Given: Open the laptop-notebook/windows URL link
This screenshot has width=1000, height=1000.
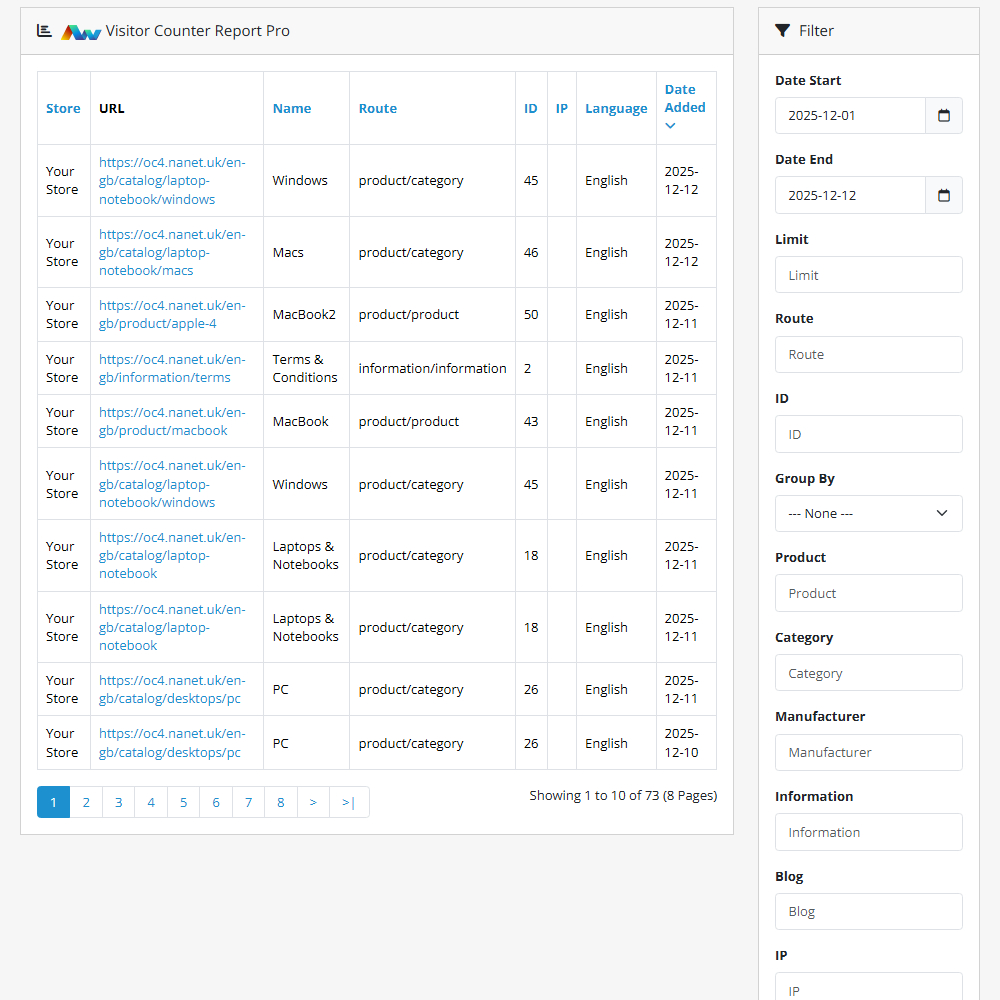Looking at the screenshot, I should [170, 180].
